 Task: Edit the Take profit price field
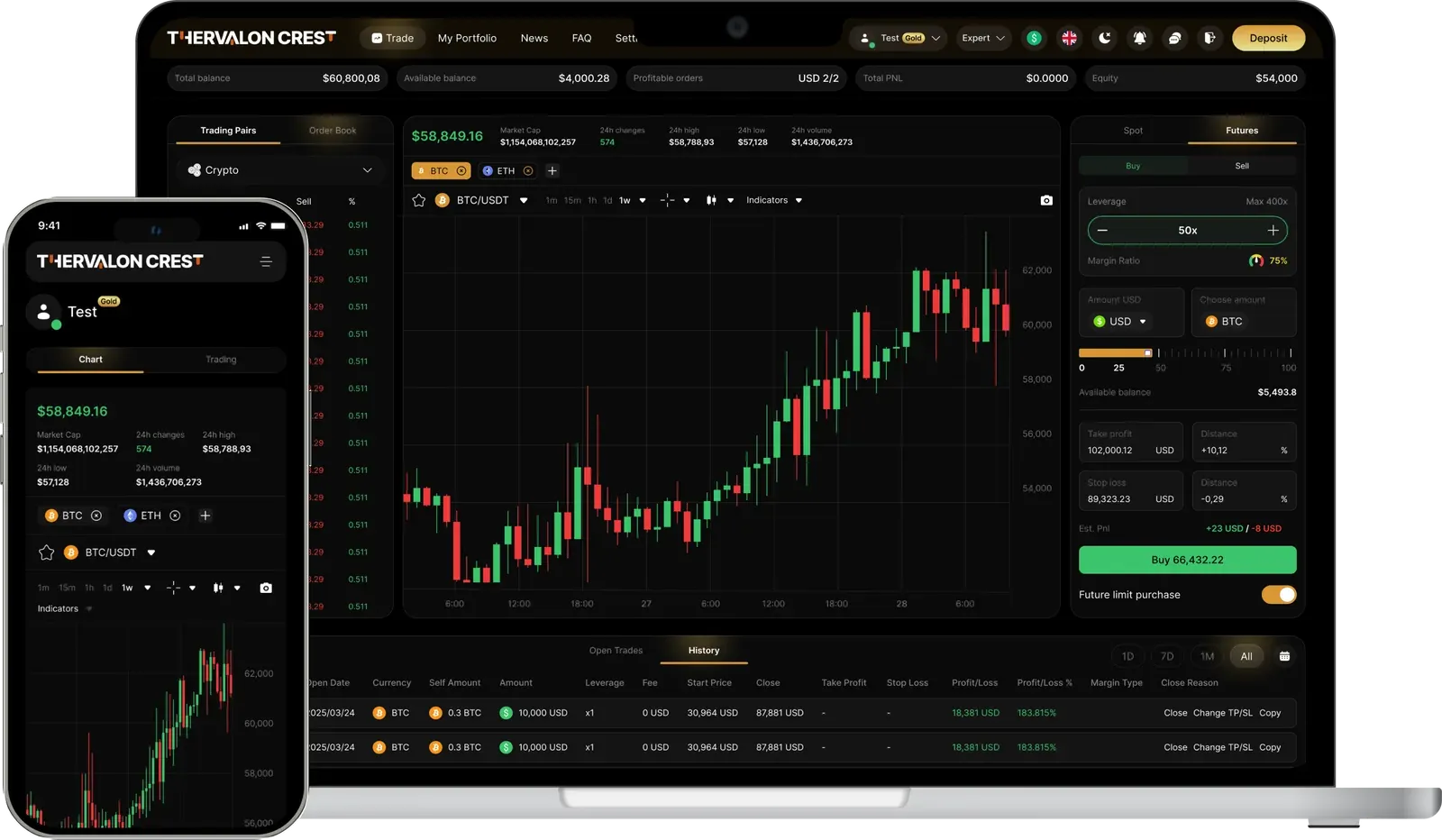[x=1131, y=442]
